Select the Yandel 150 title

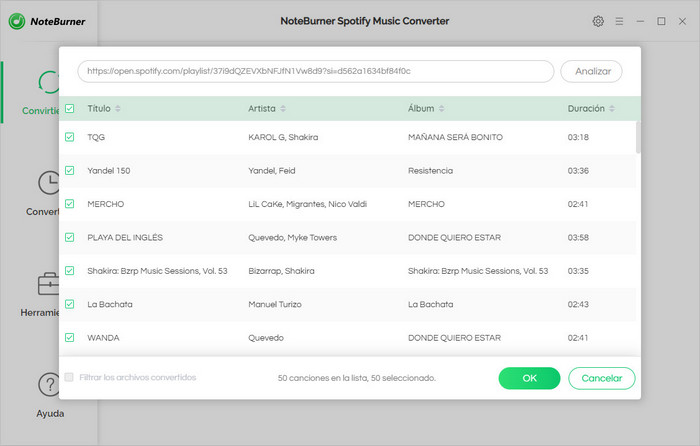(x=109, y=171)
